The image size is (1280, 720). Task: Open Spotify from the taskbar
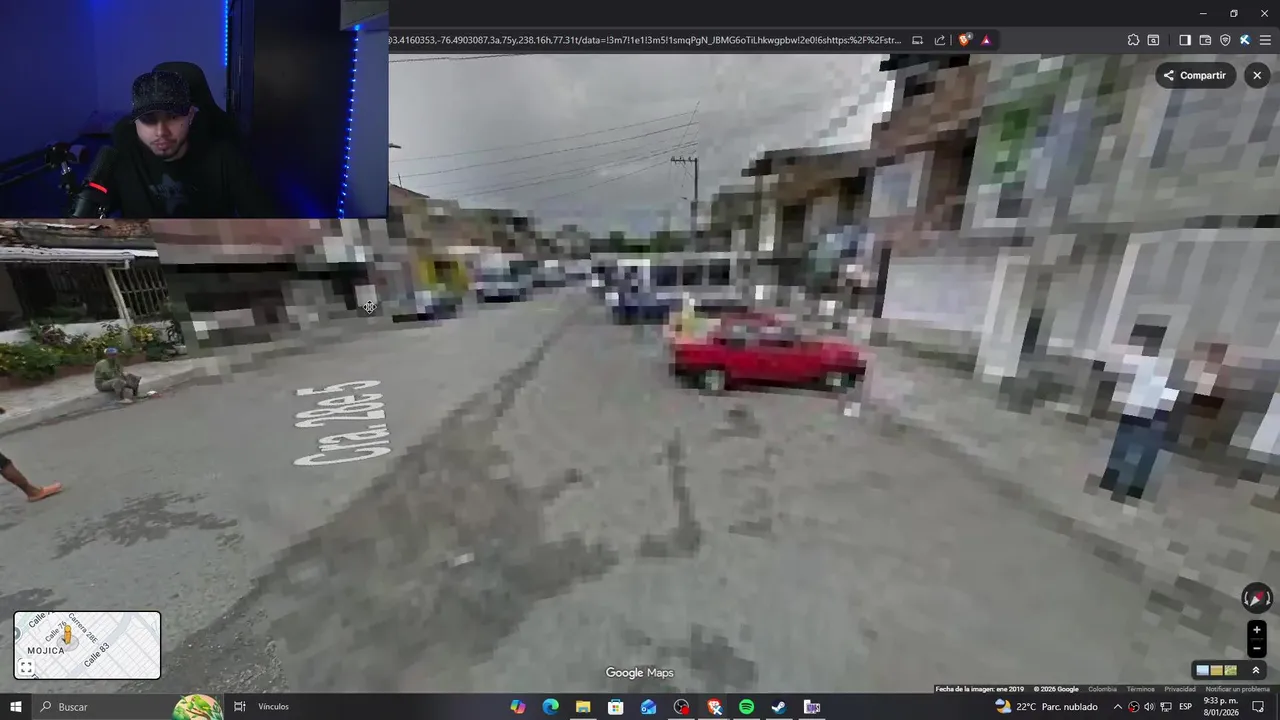point(746,707)
